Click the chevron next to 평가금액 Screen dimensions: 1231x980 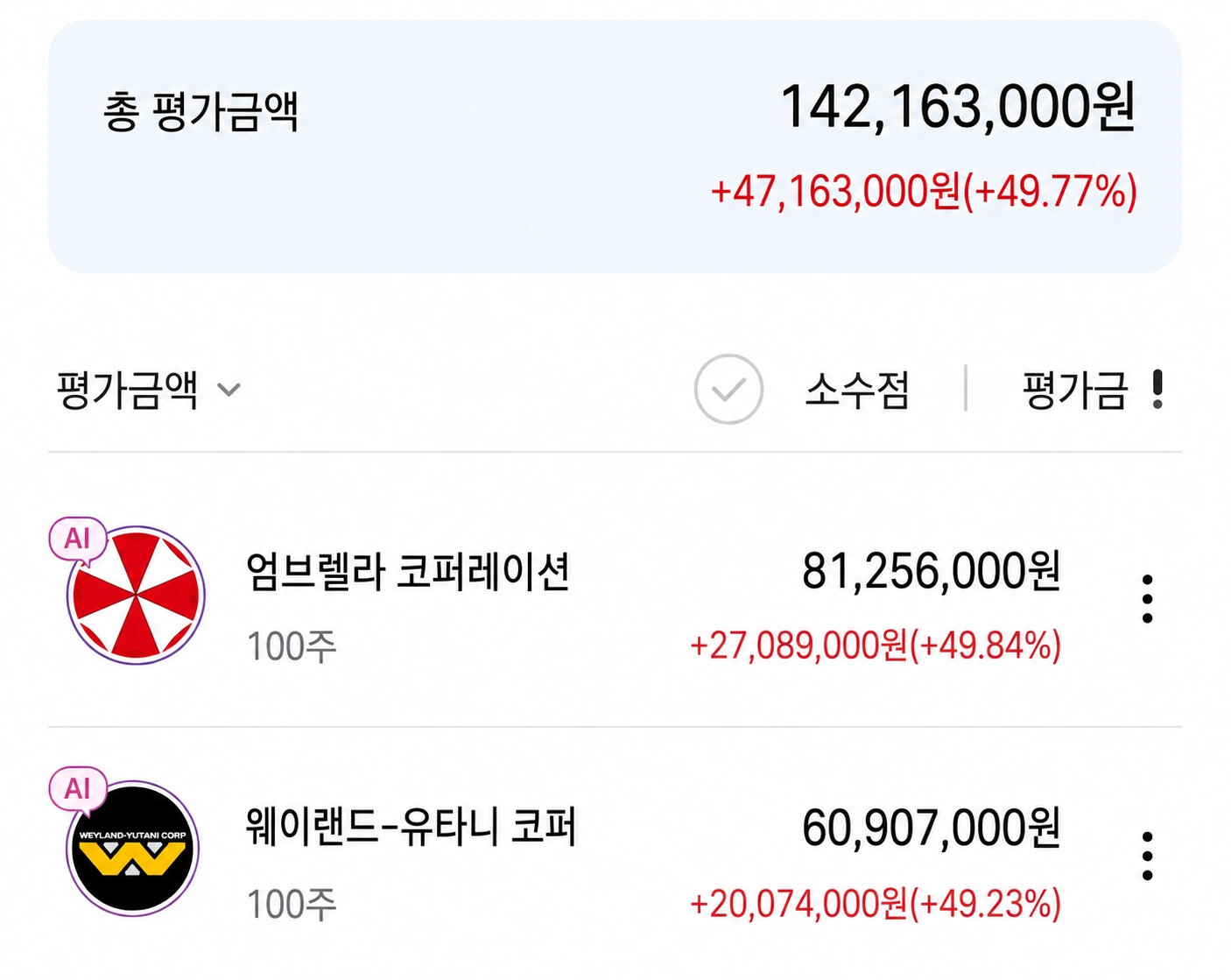229,390
